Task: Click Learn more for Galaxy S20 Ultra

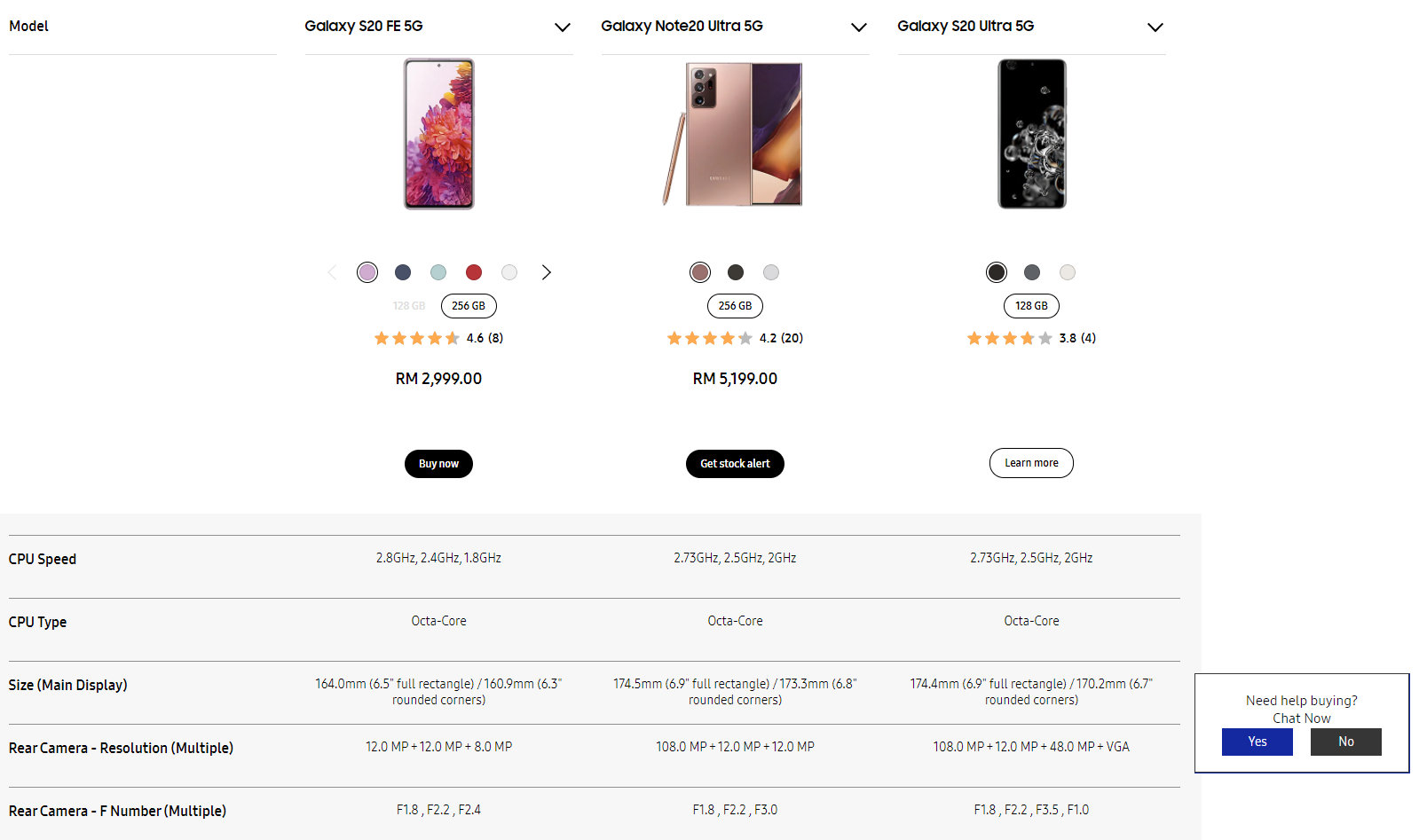Action: [x=1031, y=462]
